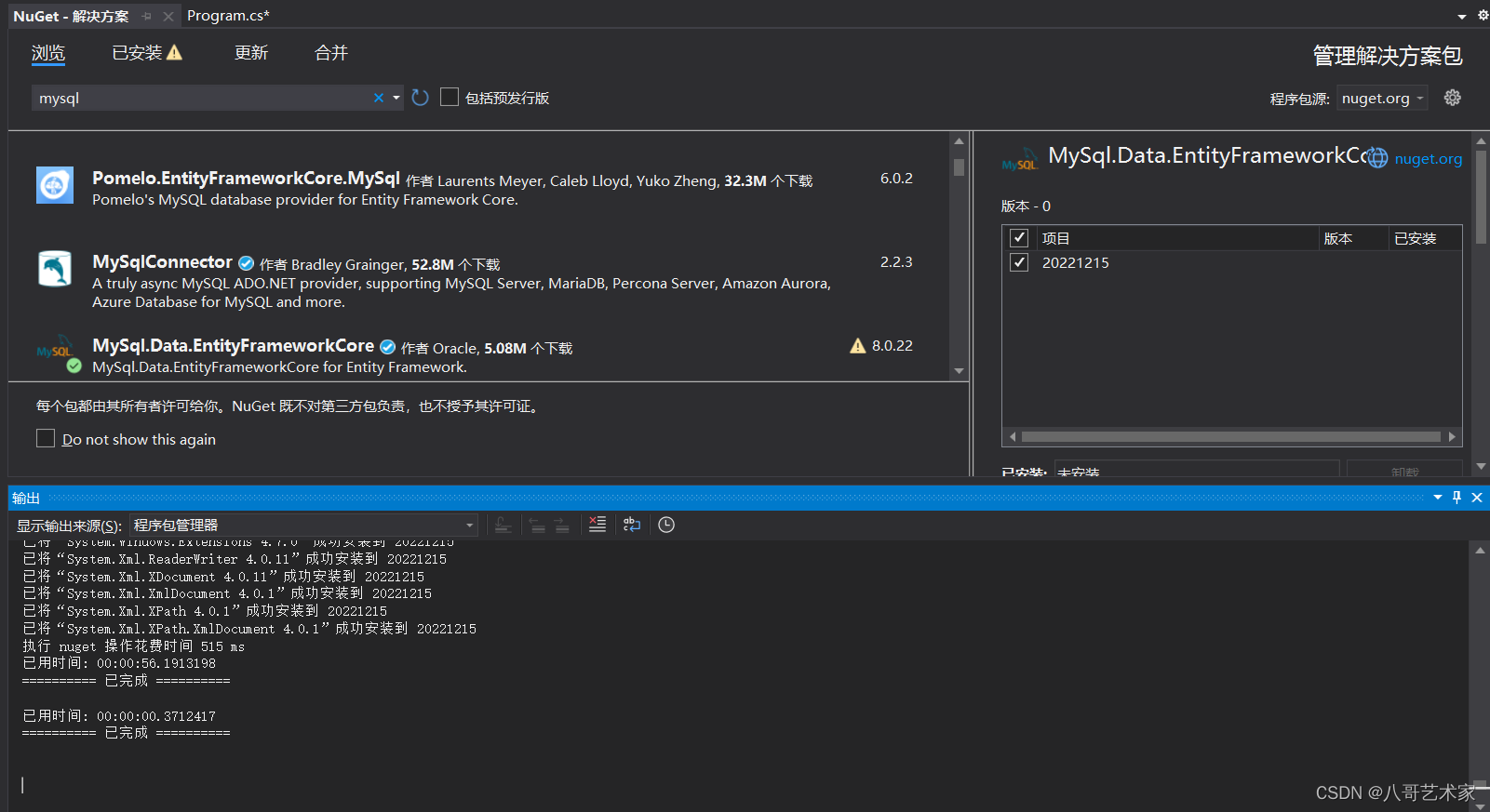Click output line 执行 nuget 操作花费时间 515 ms
Viewport: 1490px width, 812px height.
pyautogui.click(x=134, y=646)
